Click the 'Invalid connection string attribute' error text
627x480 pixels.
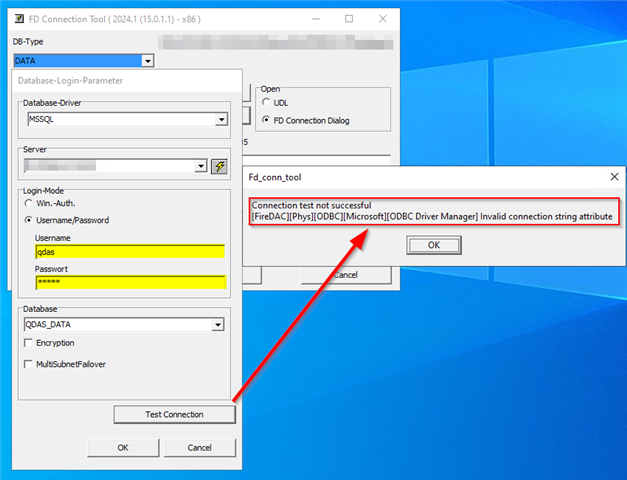point(546,216)
